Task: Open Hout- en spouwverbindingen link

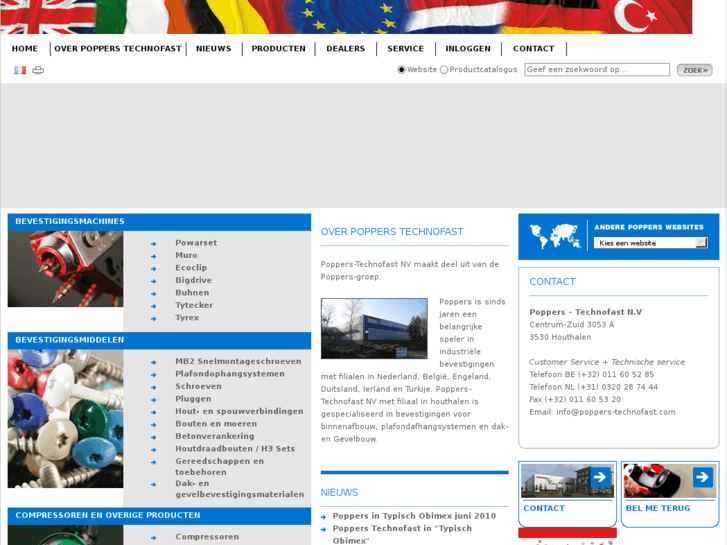Action: 239,411
